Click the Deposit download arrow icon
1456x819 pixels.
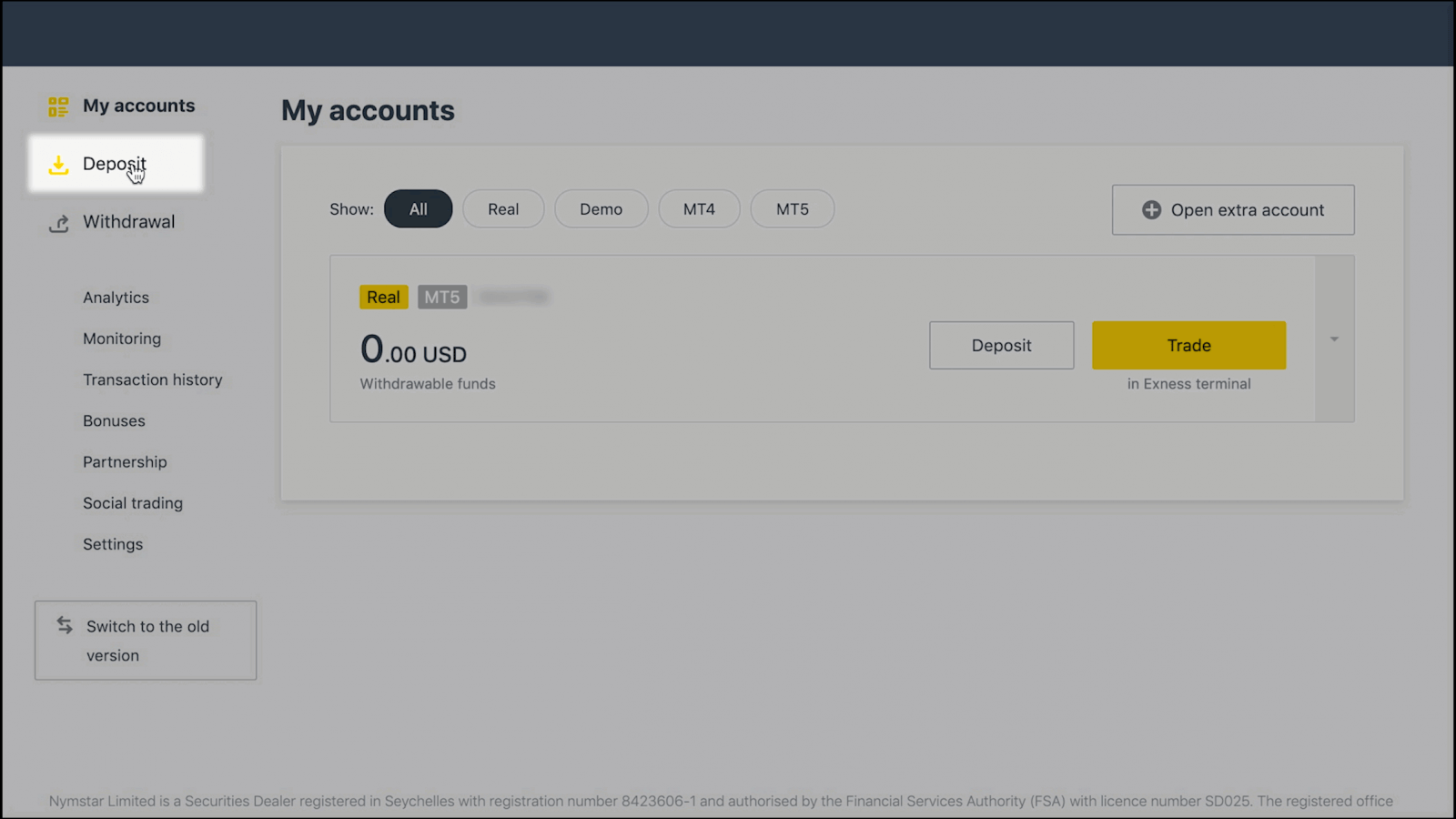(58, 165)
